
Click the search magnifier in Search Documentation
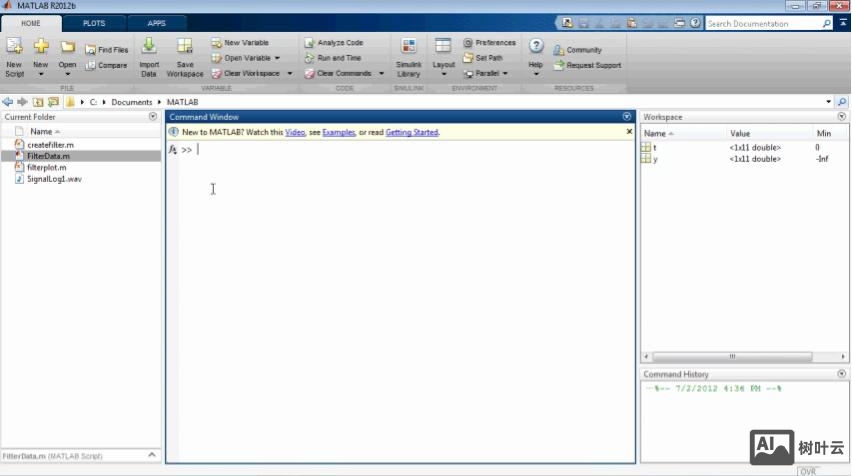pyautogui.click(x=826, y=23)
